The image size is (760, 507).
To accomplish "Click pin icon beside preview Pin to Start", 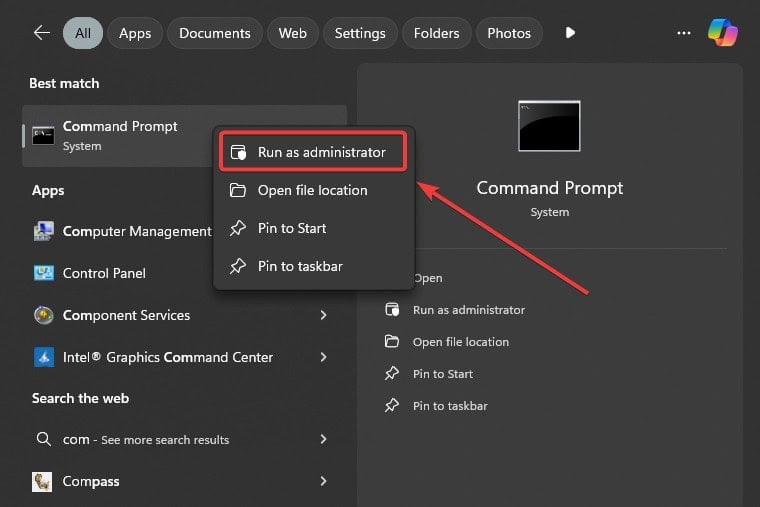I will pos(392,373).
